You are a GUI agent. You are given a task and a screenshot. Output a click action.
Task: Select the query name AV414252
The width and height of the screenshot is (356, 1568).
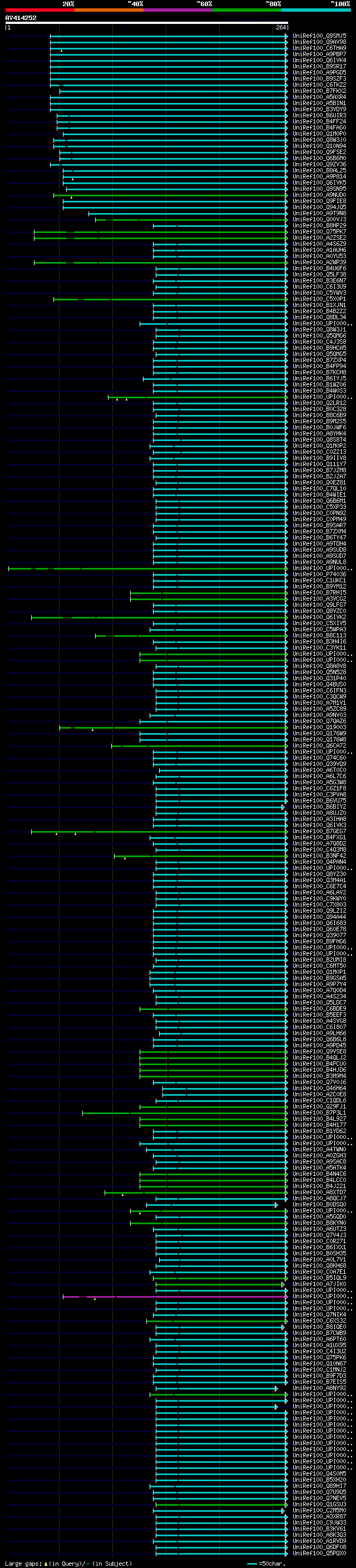pyautogui.click(x=21, y=18)
